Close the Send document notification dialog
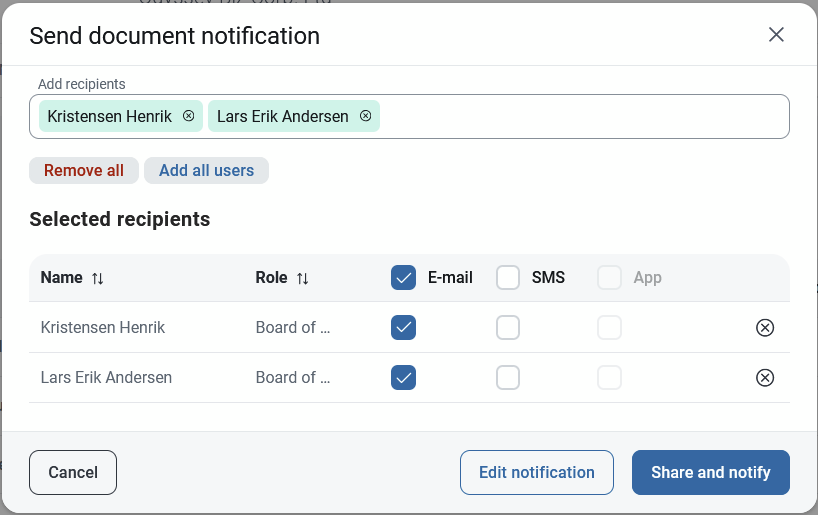This screenshot has width=818, height=515. [776, 35]
